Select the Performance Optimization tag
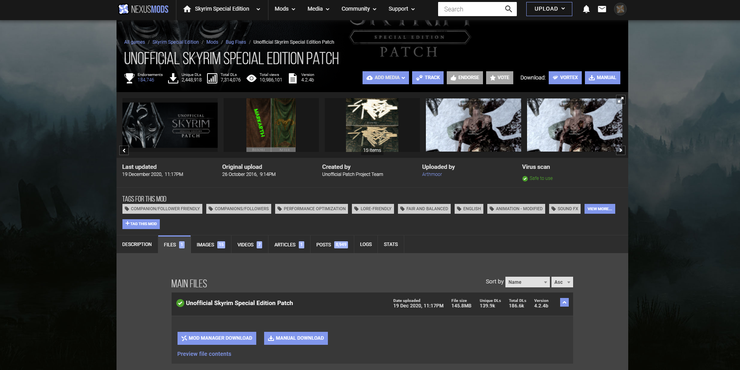The height and width of the screenshot is (370, 740). (x=311, y=209)
